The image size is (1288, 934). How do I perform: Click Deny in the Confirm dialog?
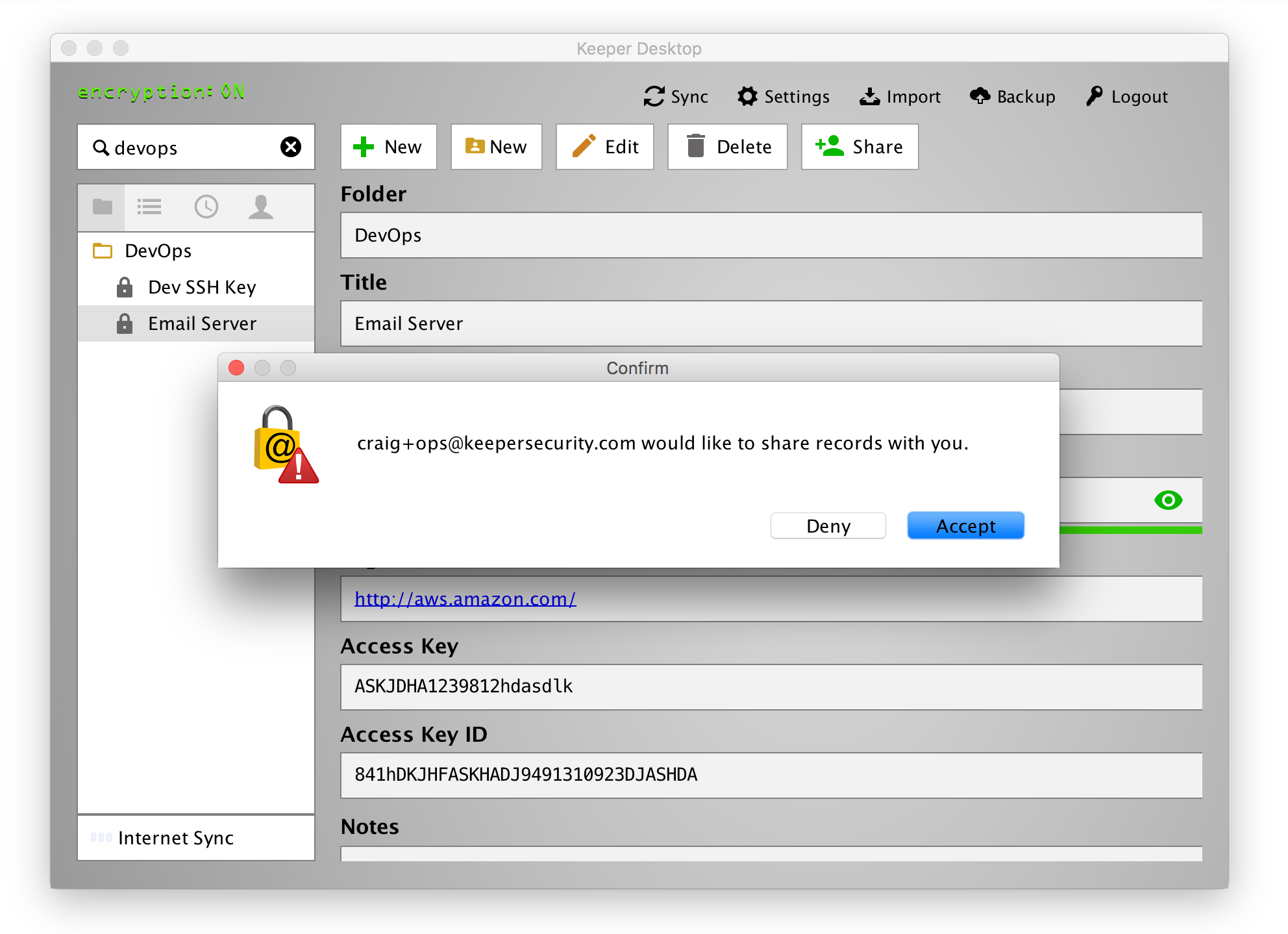[x=828, y=526]
